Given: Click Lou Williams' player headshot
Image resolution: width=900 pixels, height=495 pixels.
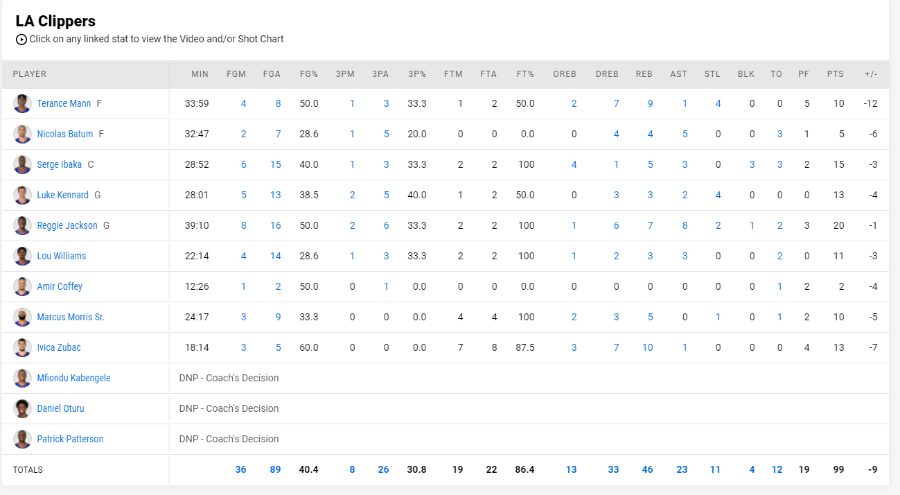Looking at the screenshot, I should pos(22,256).
